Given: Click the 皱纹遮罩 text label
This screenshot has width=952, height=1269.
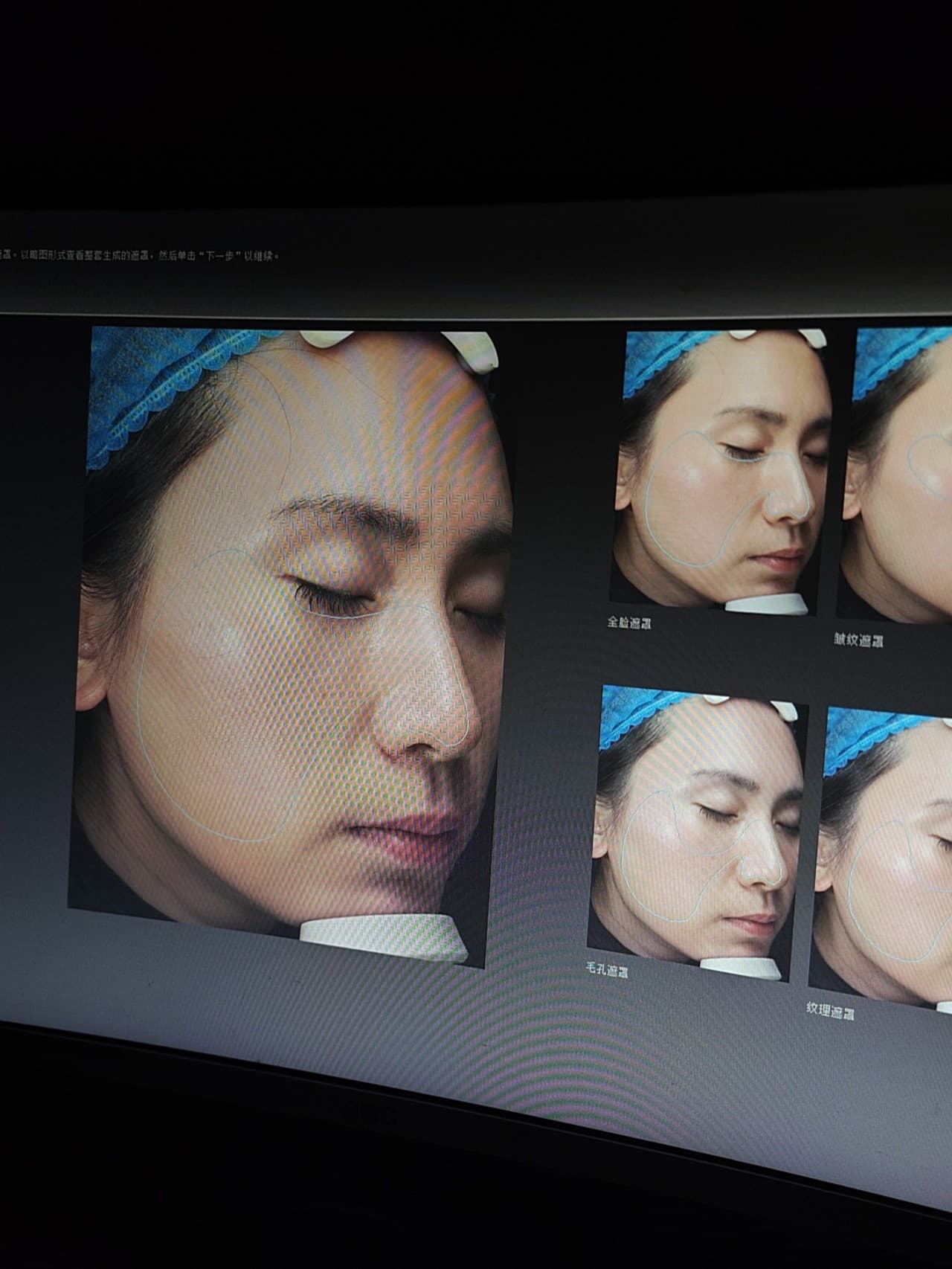Looking at the screenshot, I should (858, 640).
